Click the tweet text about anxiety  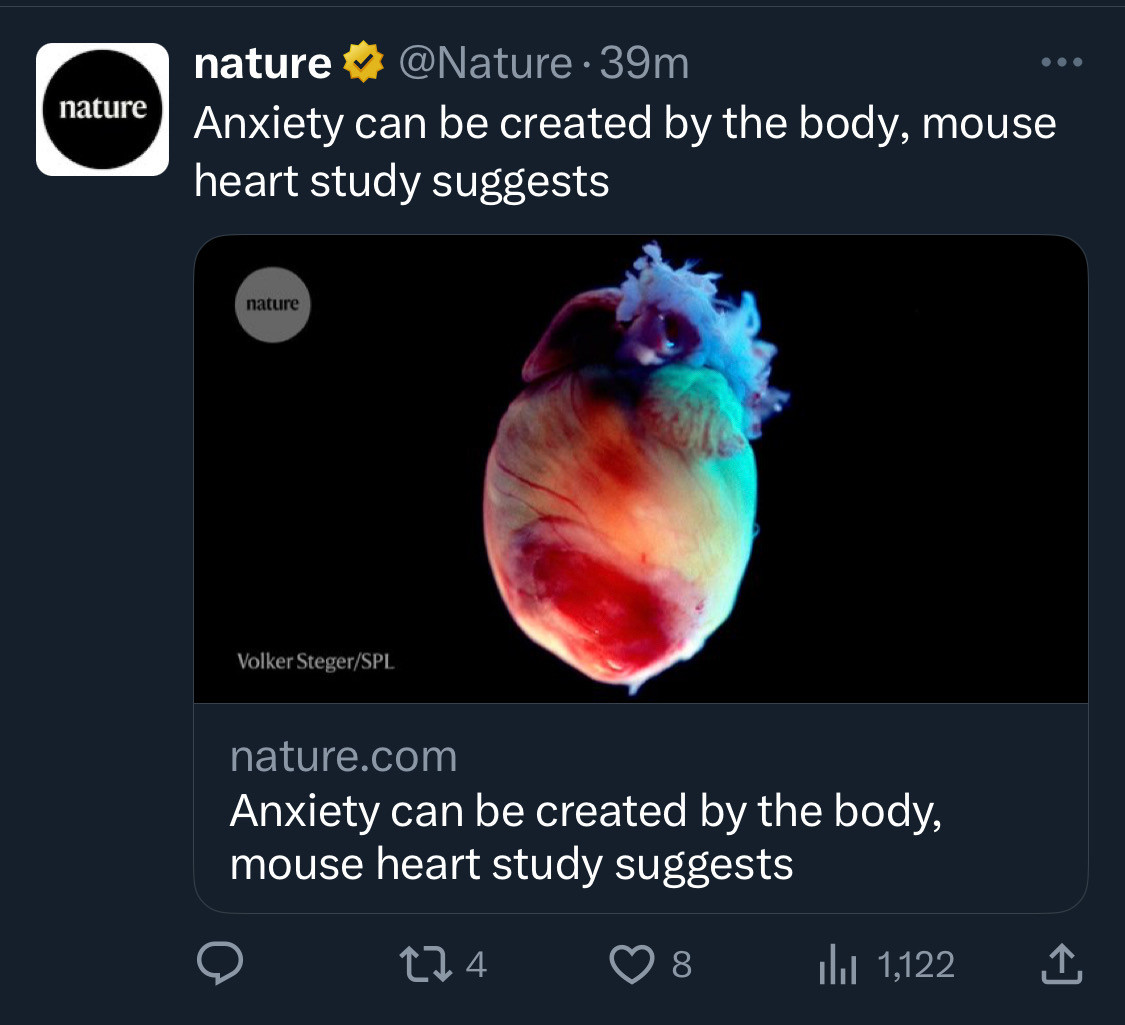[x=625, y=152]
